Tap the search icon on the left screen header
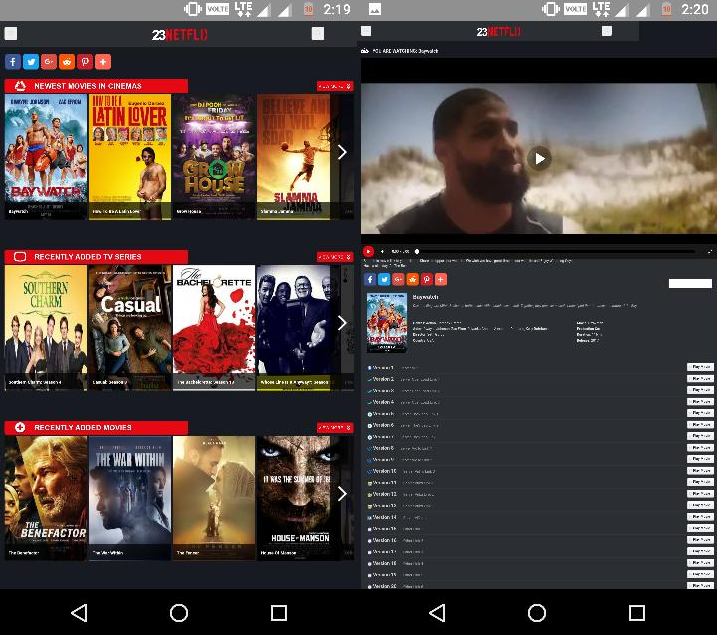This screenshot has width=719, height=635. 318,33
